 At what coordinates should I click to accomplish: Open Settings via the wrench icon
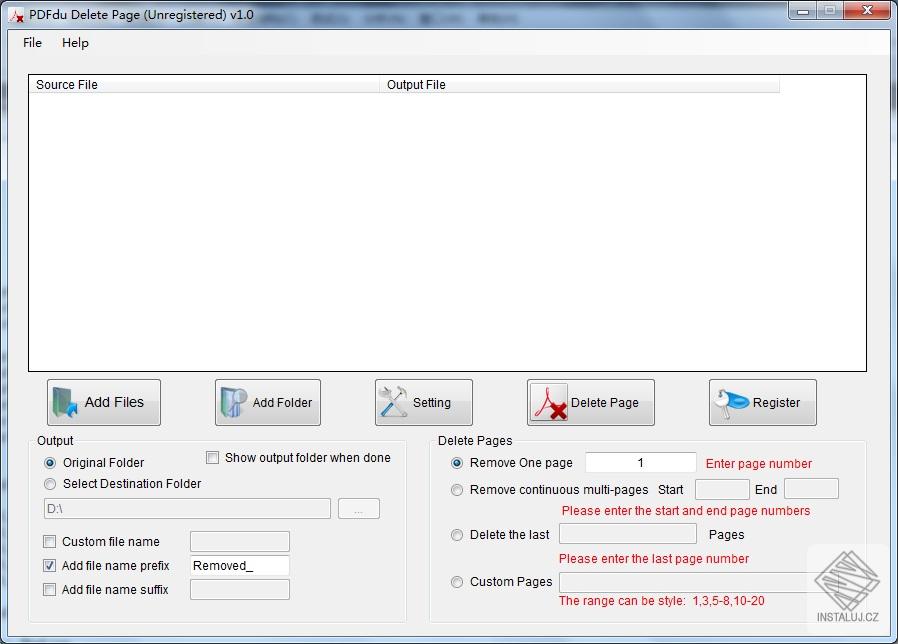click(x=391, y=402)
